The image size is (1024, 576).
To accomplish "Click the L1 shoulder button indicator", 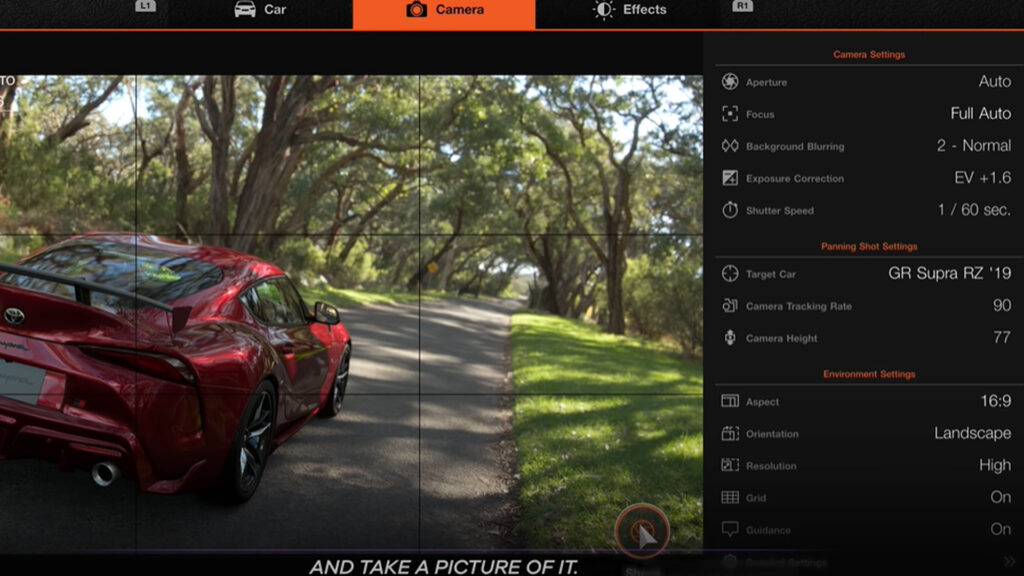I will [x=145, y=6].
